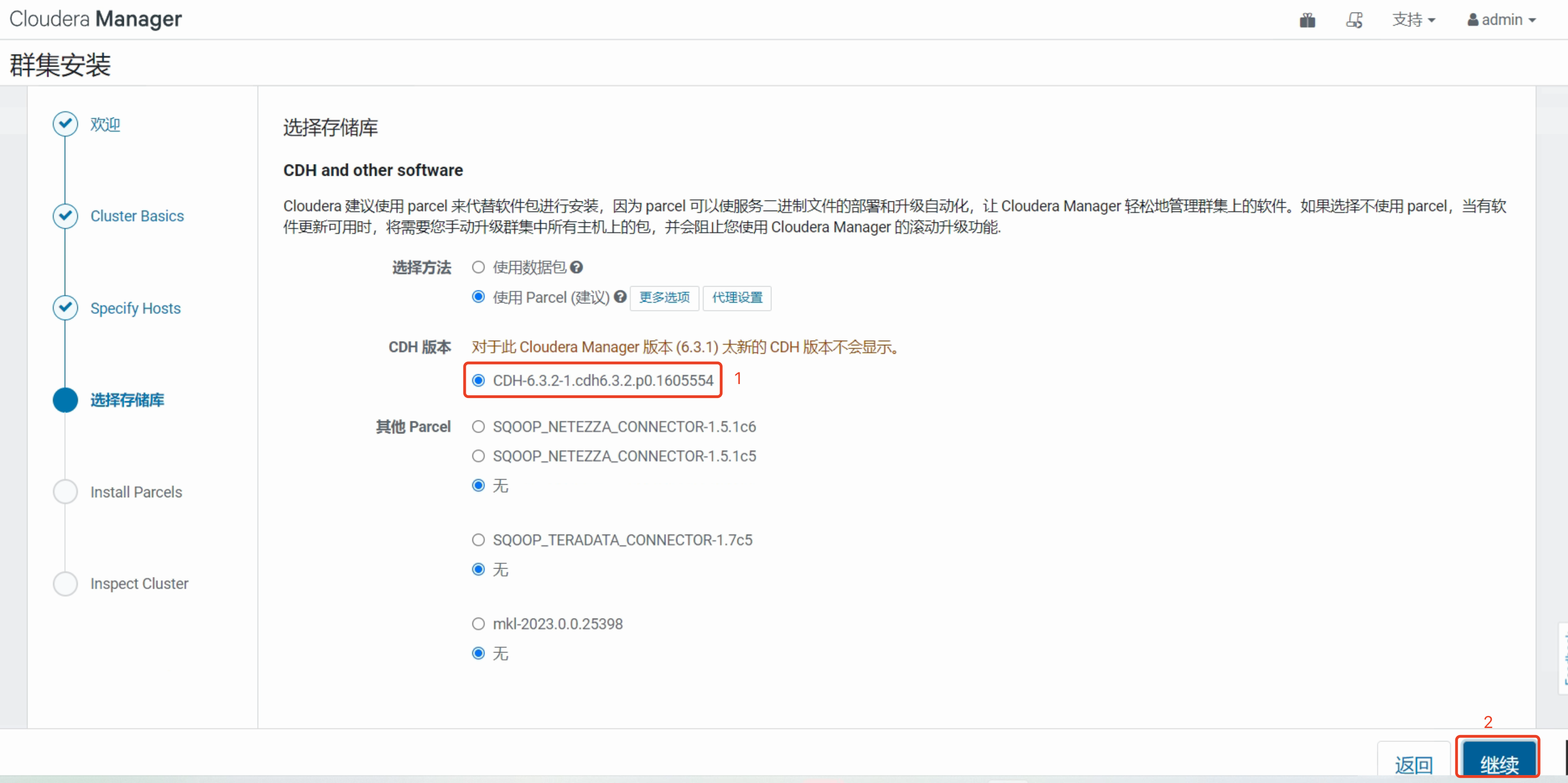The width and height of the screenshot is (1568, 783).
Task: Click help icon next to 使用数据包
Action: [576, 267]
